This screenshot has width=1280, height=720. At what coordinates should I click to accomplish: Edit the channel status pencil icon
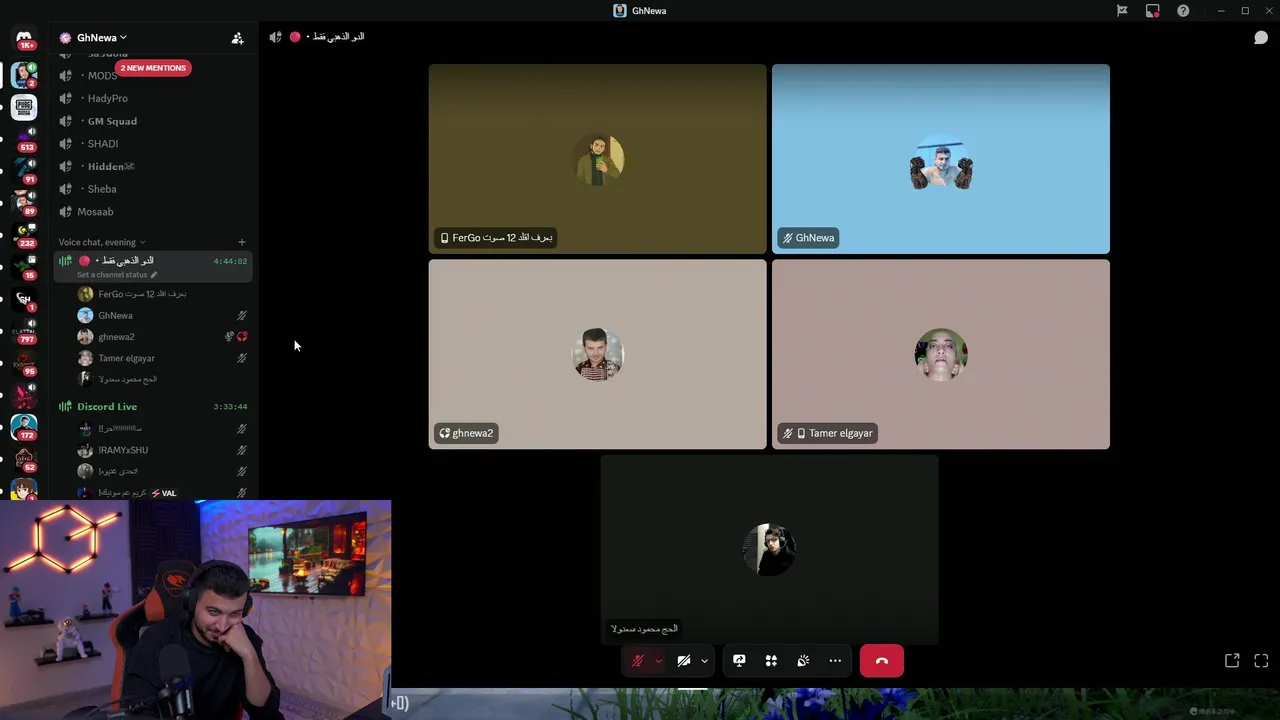pyautogui.click(x=154, y=275)
